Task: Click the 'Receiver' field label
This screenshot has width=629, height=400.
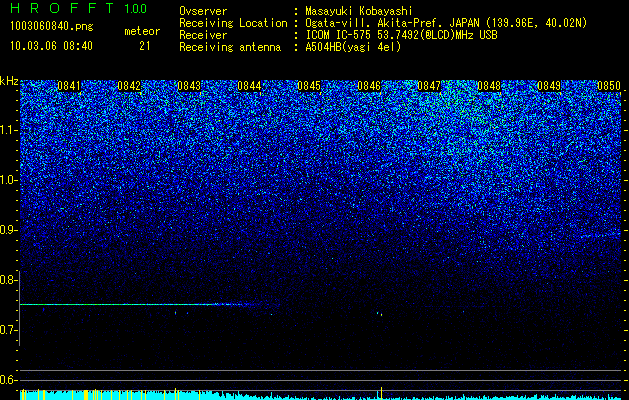Action: (203, 35)
